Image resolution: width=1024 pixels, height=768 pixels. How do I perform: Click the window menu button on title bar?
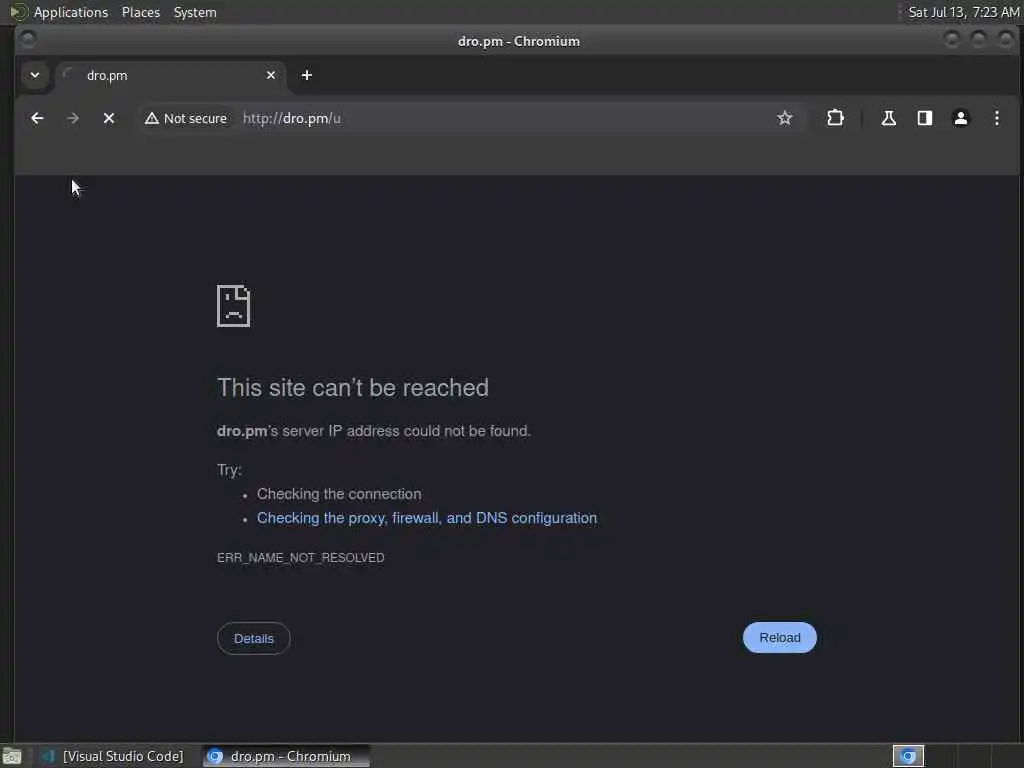point(28,40)
